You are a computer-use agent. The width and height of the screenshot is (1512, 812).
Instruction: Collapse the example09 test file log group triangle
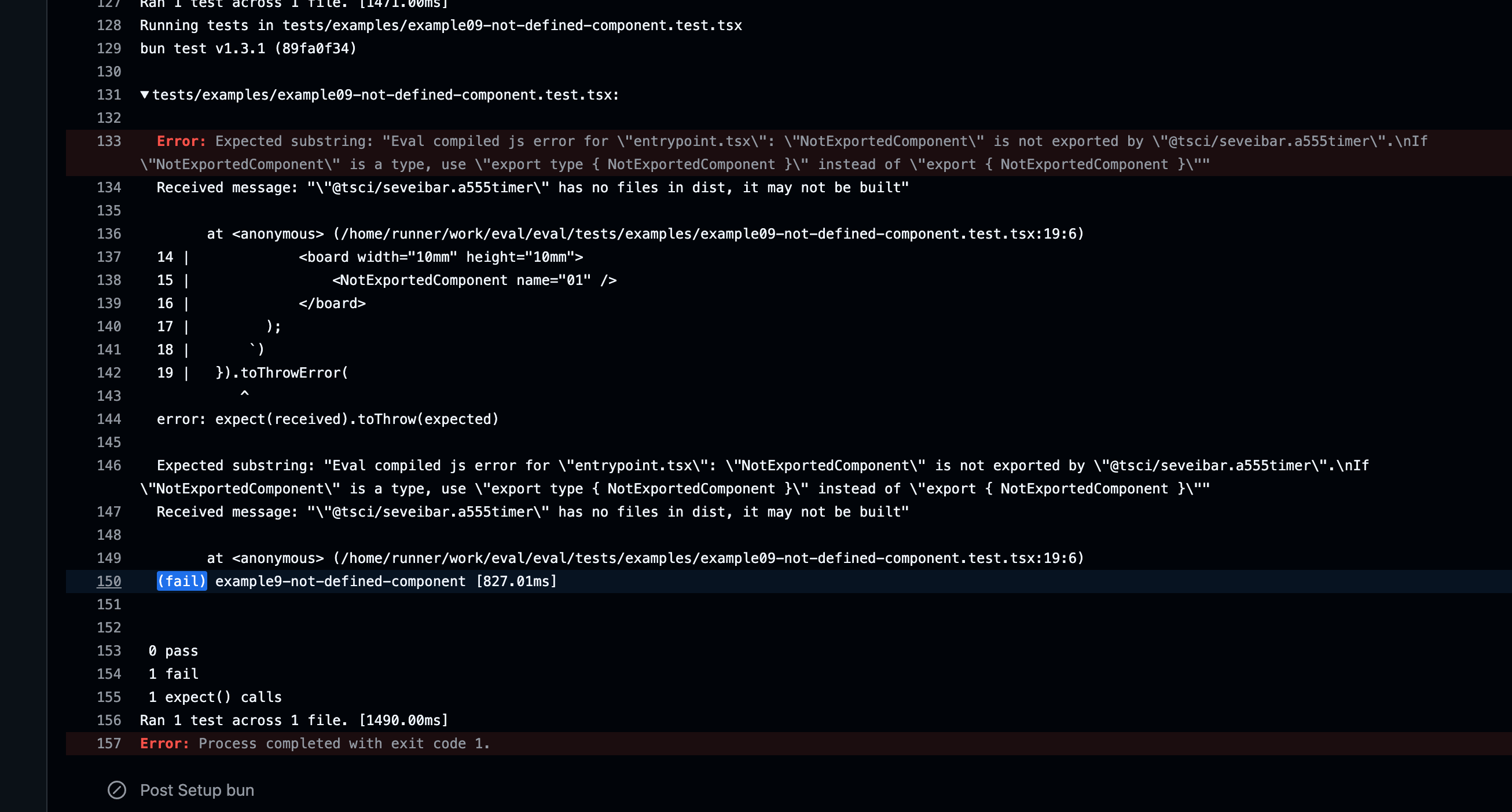pyautogui.click(x=144, y=94)
